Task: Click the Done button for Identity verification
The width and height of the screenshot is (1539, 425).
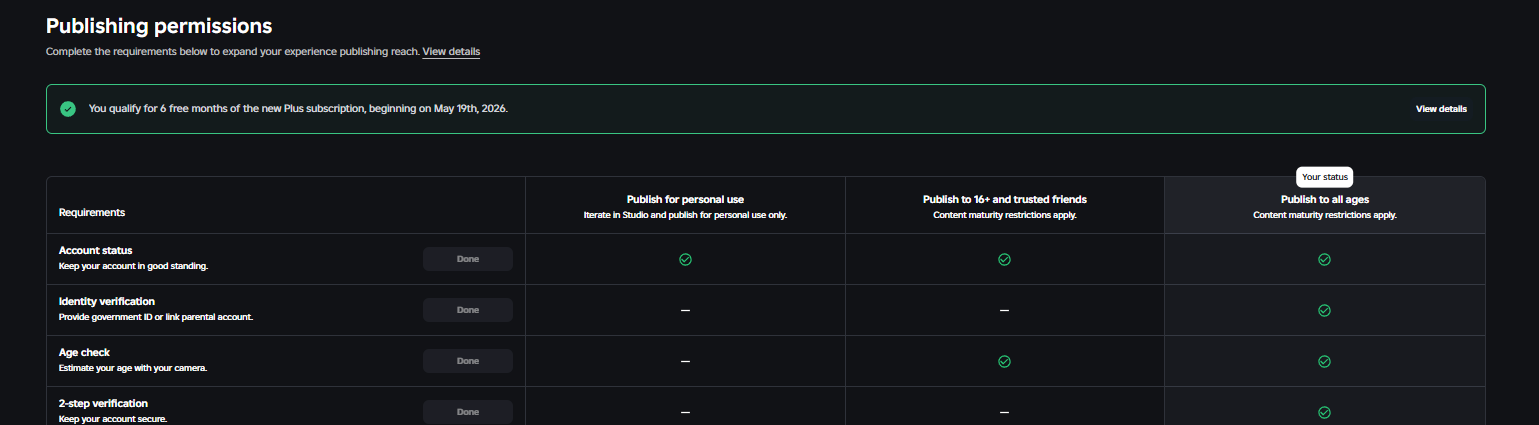Action: pos(468,310)
